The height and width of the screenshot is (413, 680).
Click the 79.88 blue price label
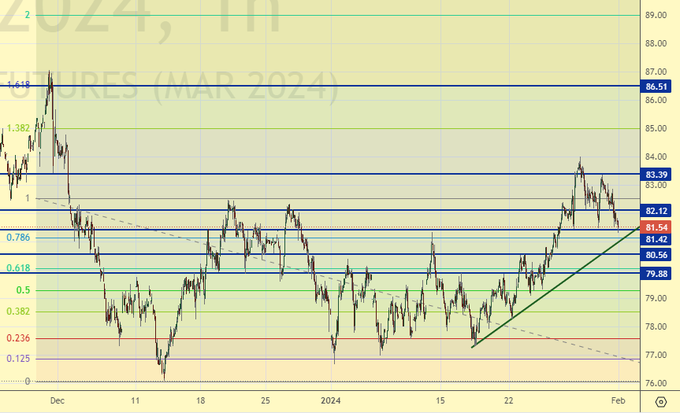pyautogui.click(x=656, y=274)
